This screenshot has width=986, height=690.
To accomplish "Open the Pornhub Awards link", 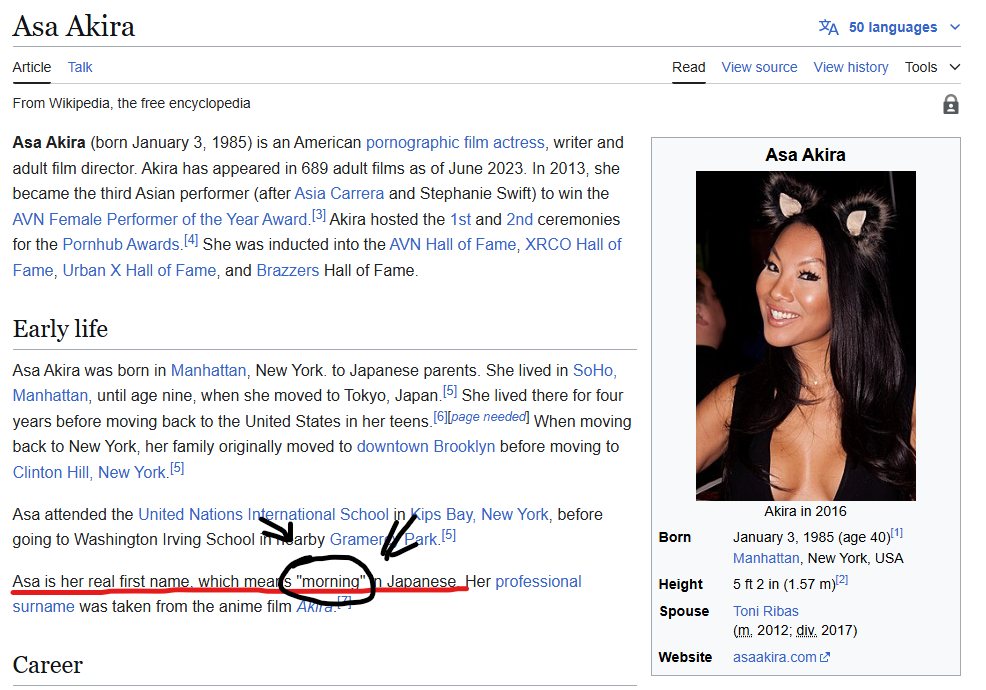I will pos(121,245).
